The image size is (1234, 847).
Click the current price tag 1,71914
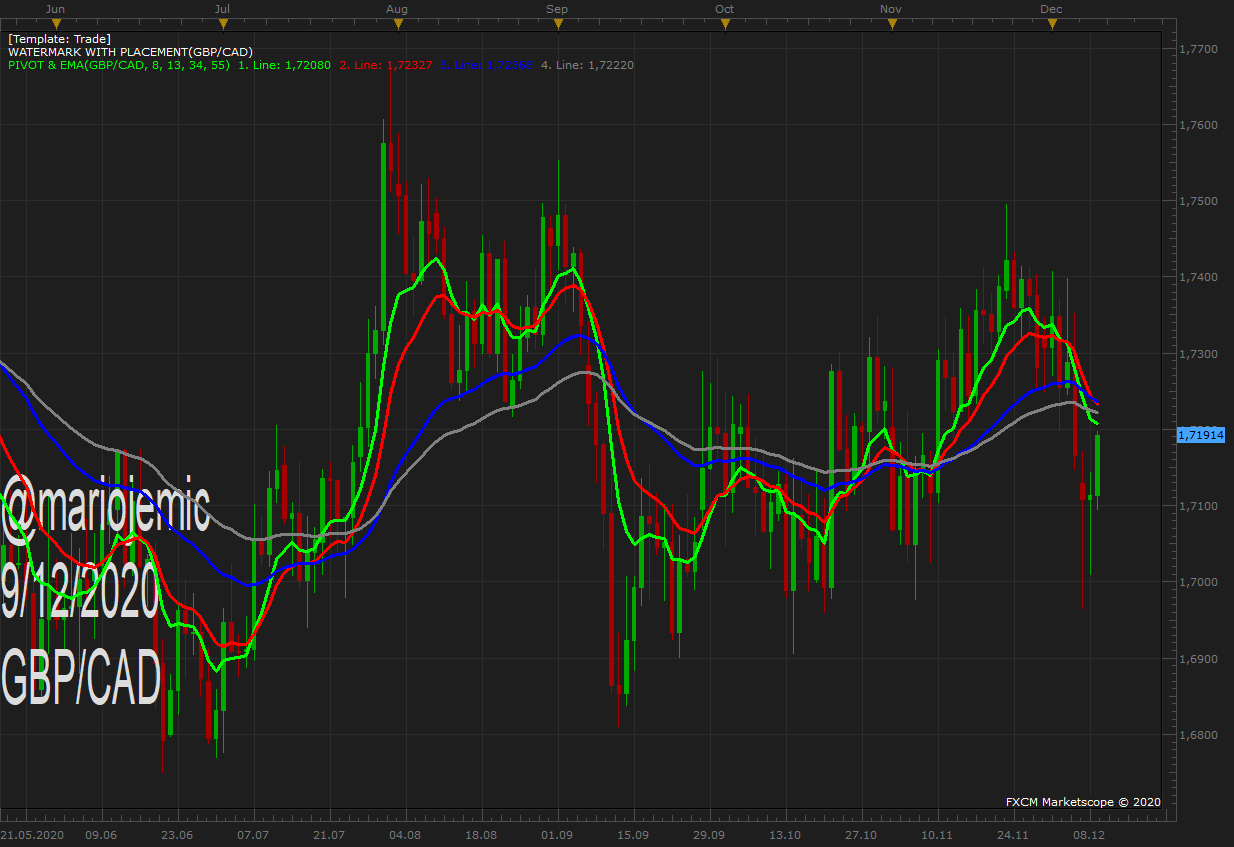pos(1201,435)
